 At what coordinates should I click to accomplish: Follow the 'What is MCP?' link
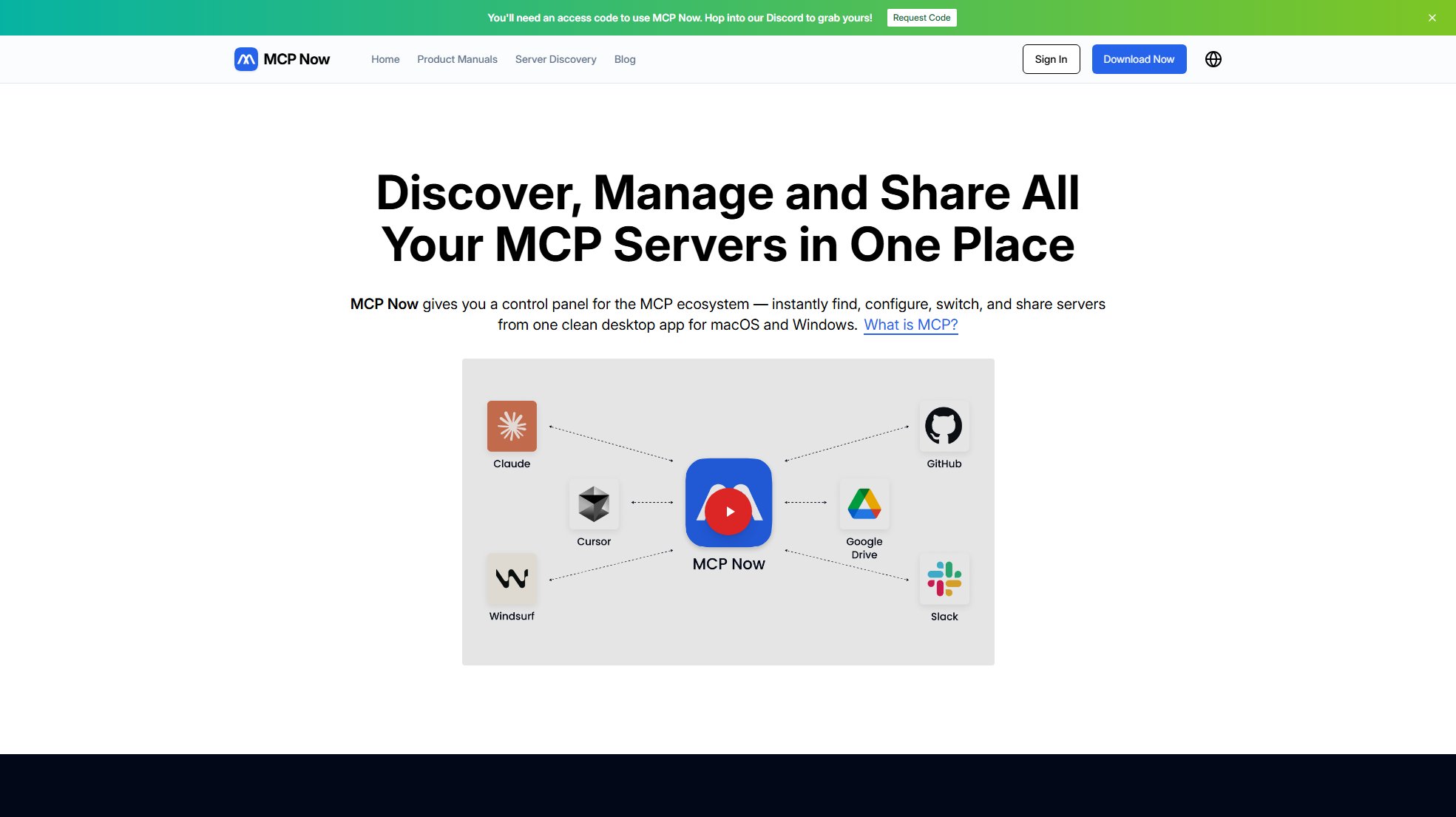(910, 325)
